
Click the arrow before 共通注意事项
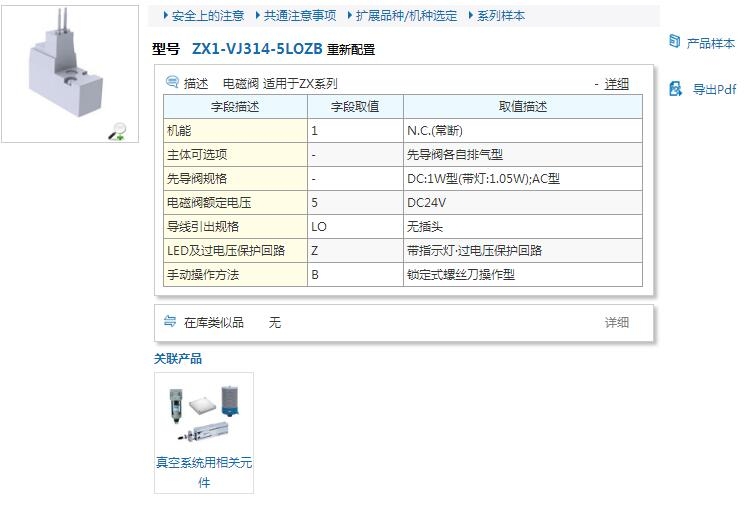pyautogui.click(x=258, y=16)
